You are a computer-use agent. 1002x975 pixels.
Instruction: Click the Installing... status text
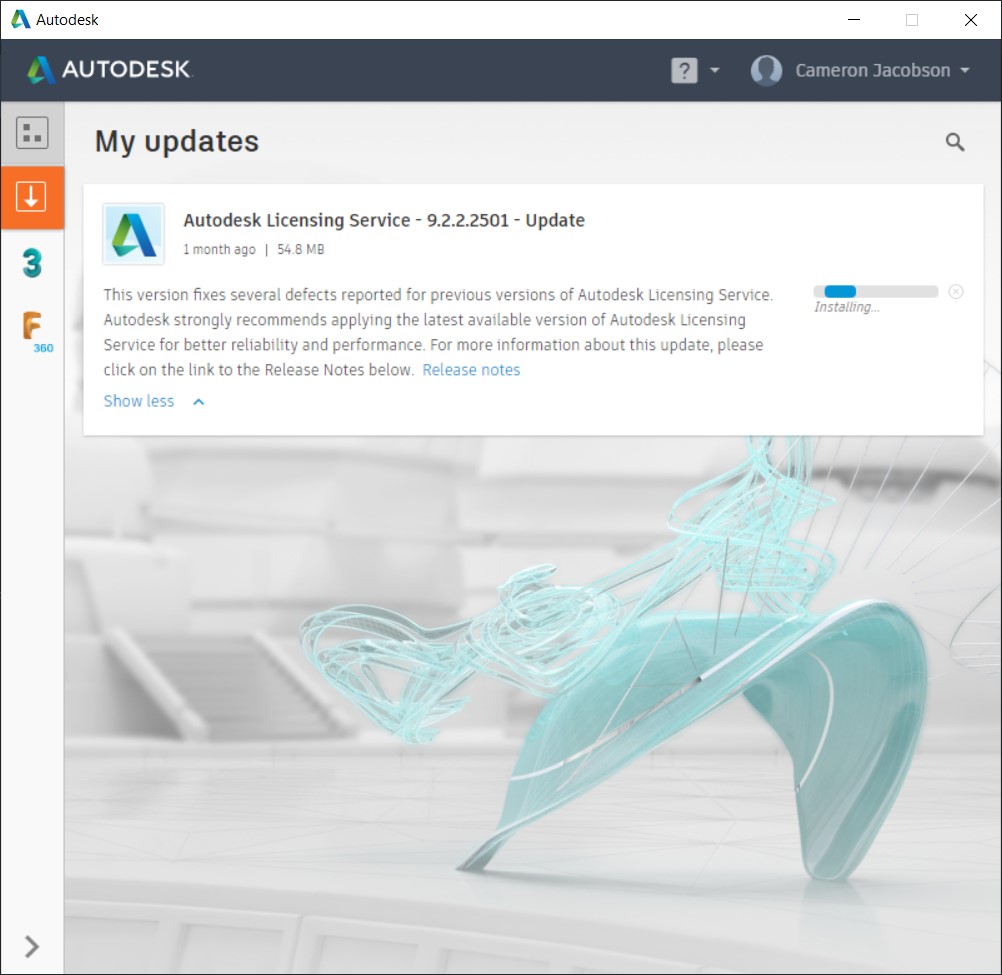(847, 307)
